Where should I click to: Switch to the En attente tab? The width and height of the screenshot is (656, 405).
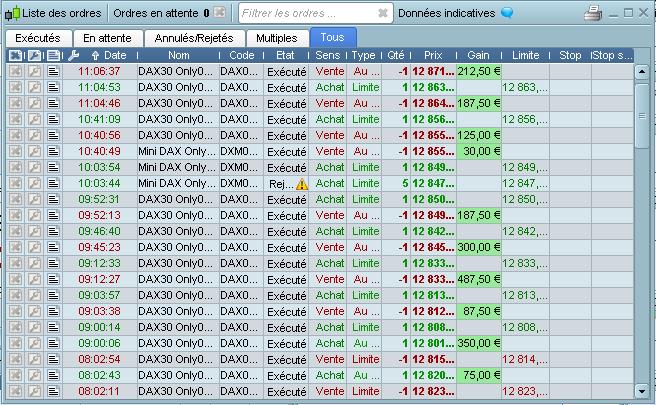[108, 38]
